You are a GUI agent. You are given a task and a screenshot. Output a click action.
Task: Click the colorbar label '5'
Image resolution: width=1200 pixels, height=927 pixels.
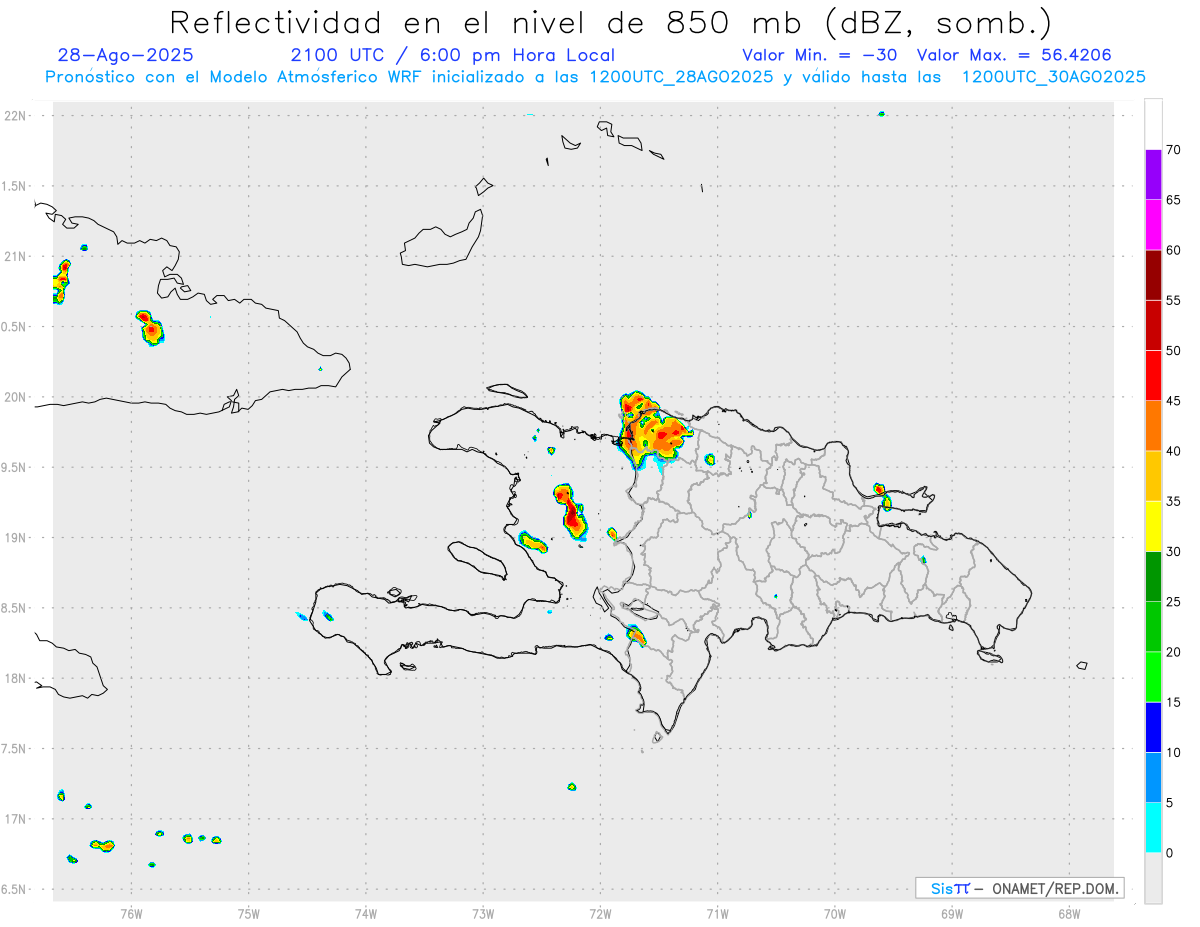tap(1169, 803)
